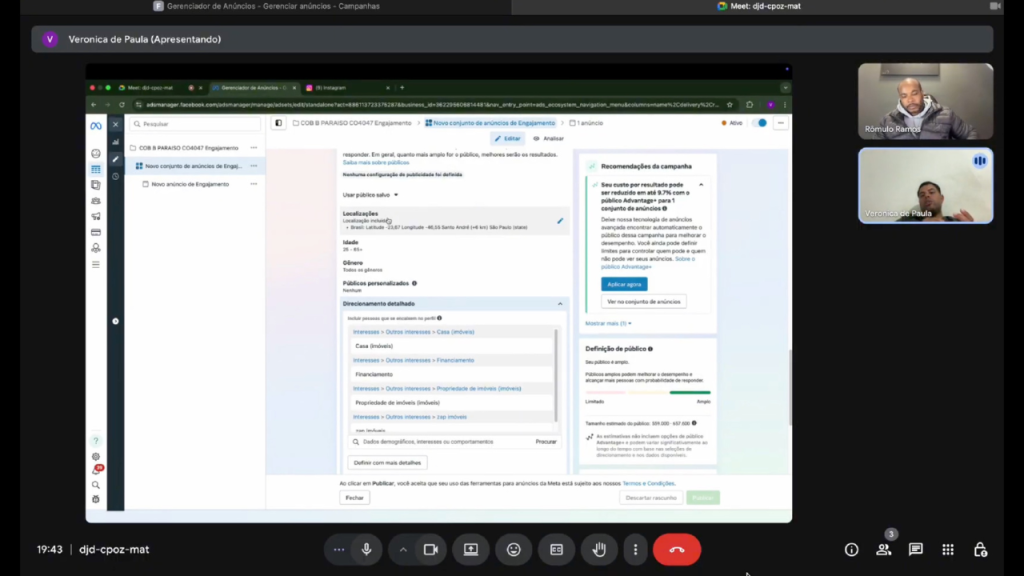Open the activities grid icon
This screenshot has height=576, width=1024.
948,549
